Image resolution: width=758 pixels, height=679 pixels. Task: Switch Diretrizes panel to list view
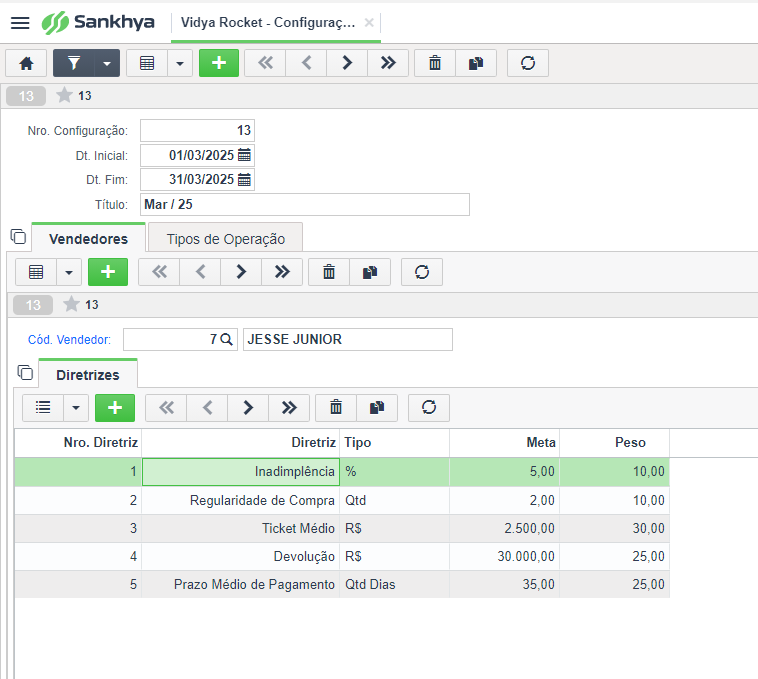coord(43,408)
